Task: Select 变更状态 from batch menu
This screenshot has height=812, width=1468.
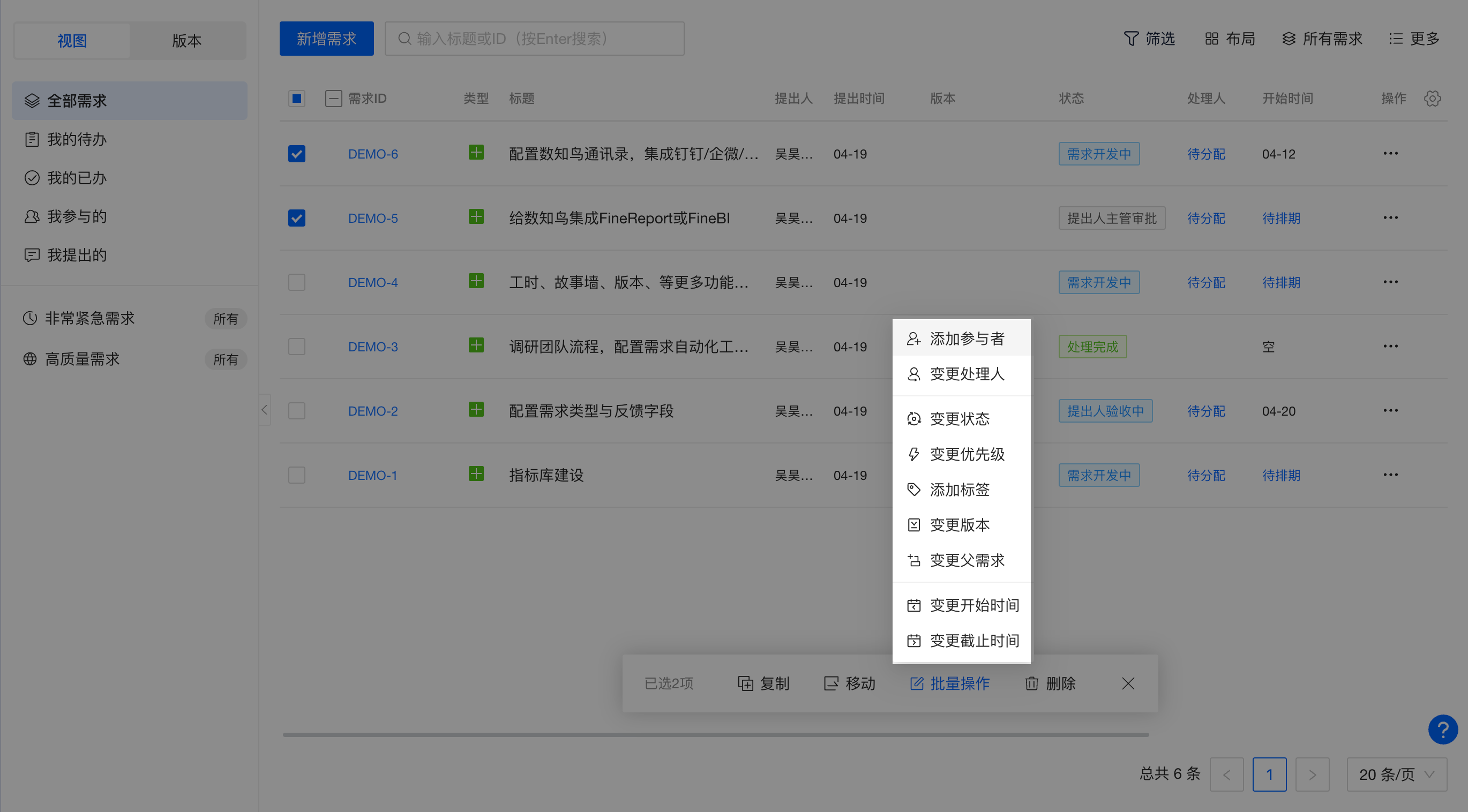Action: [960, 419]
